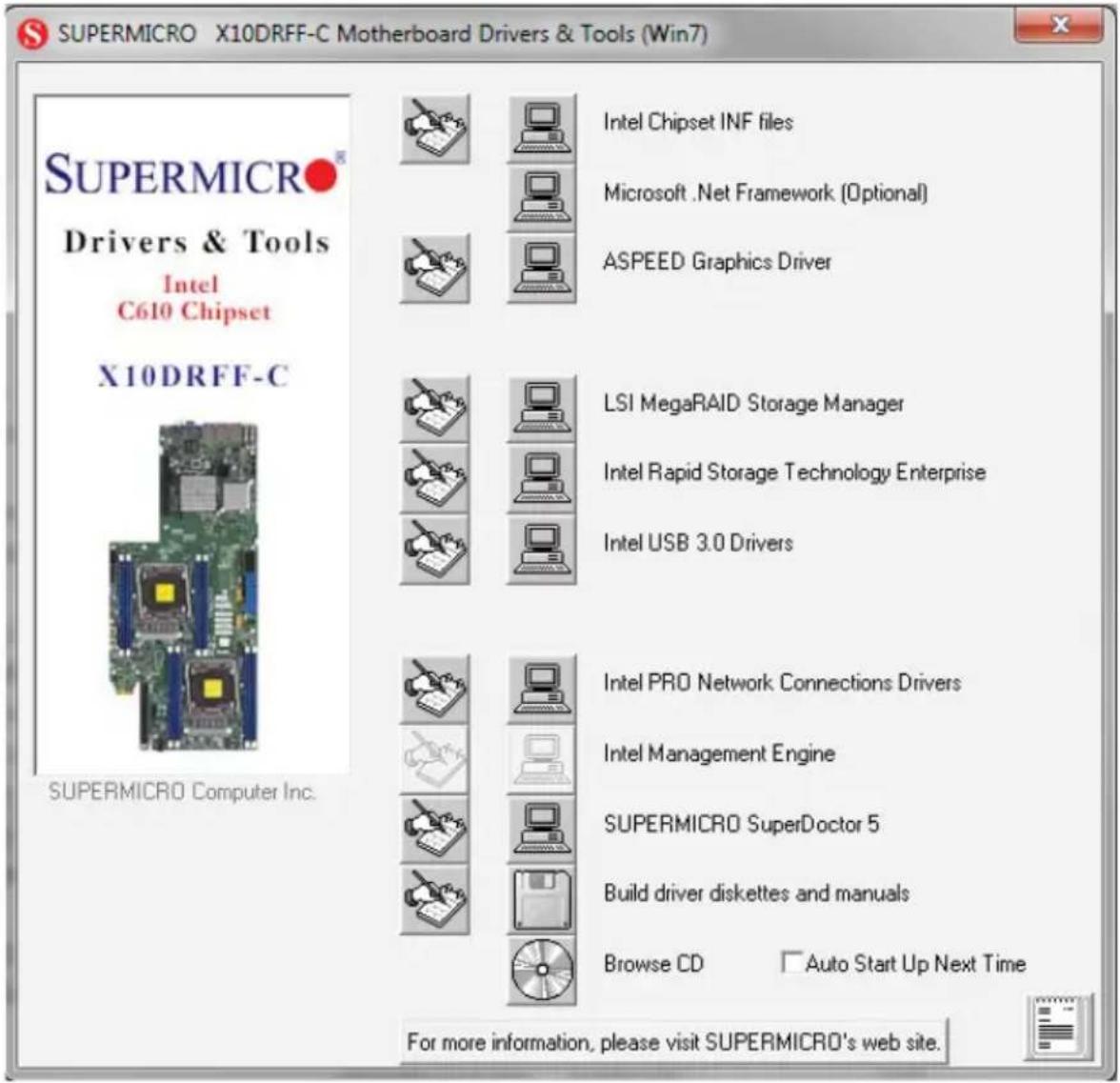
Task: Click the 'Intel Chipset INF files' label
Action: (698, 122)
